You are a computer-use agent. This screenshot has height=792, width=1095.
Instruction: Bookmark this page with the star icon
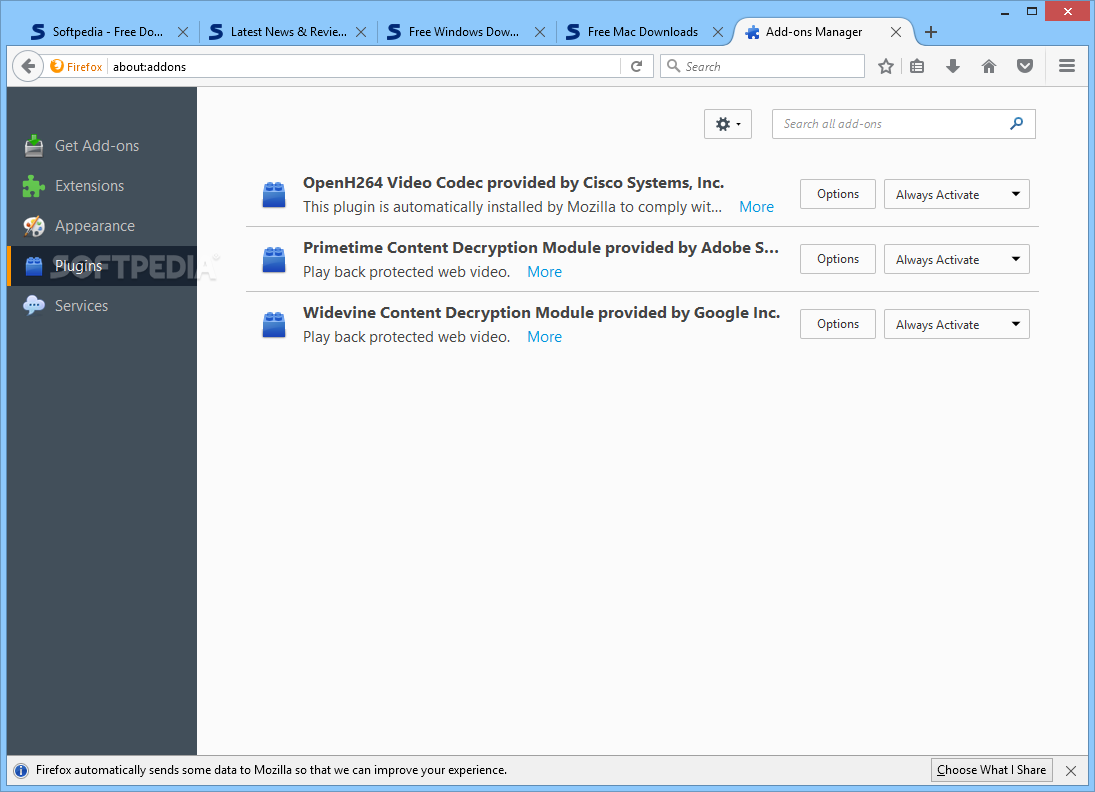click(x=885, y=66)
